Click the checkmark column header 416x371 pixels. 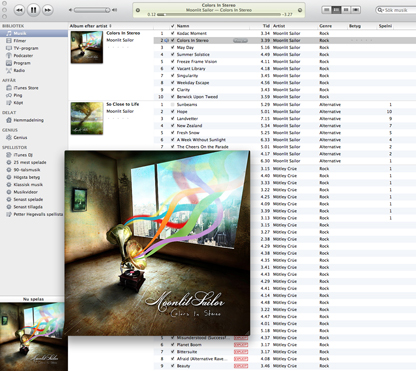click(x=172, y=26)
